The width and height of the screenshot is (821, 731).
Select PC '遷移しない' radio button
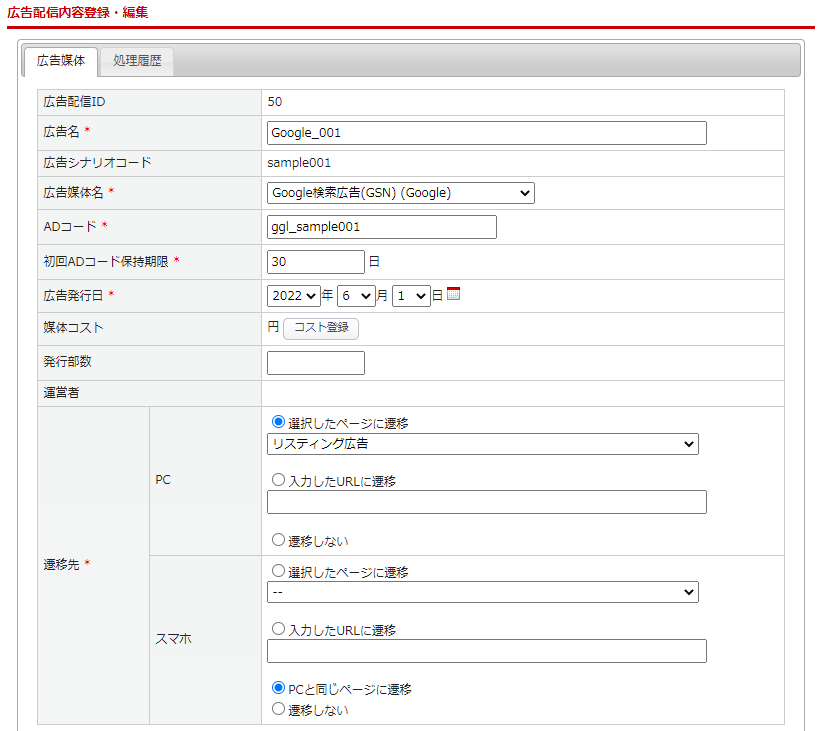tap(278, 539)
